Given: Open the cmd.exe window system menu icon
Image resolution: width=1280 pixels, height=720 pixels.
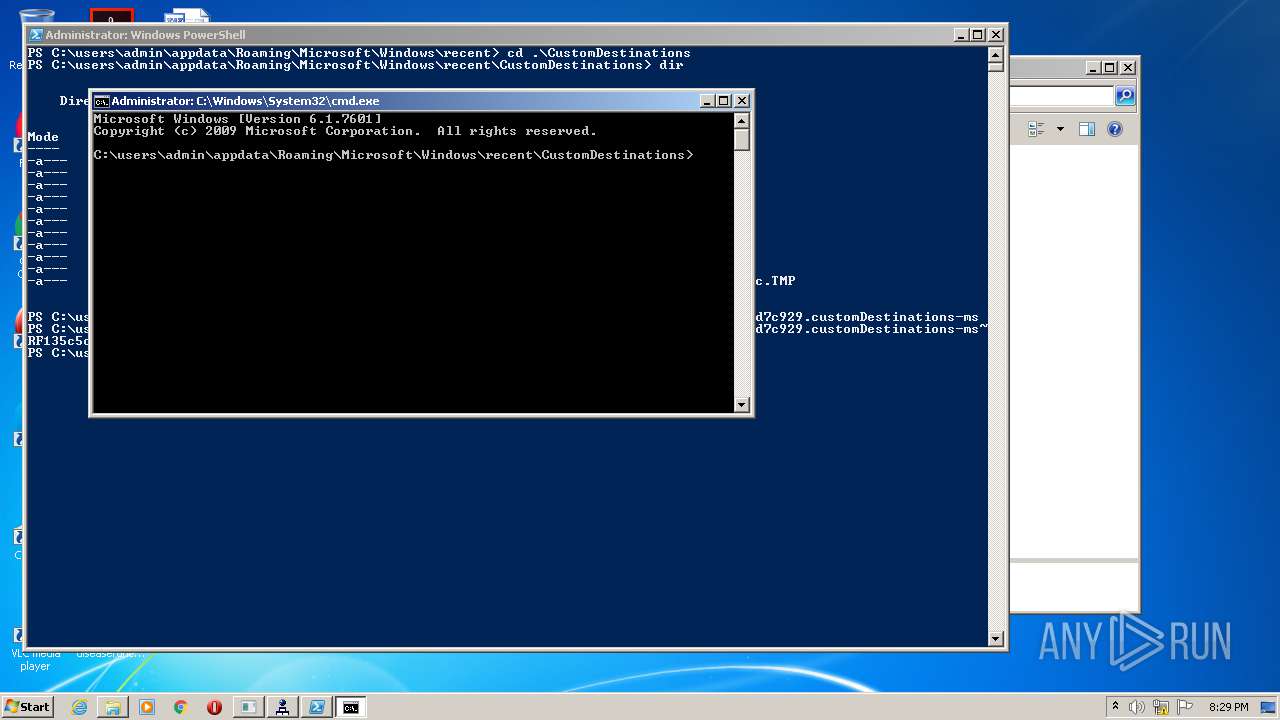Looking at the screenshot, I should [x=101, y=101].
